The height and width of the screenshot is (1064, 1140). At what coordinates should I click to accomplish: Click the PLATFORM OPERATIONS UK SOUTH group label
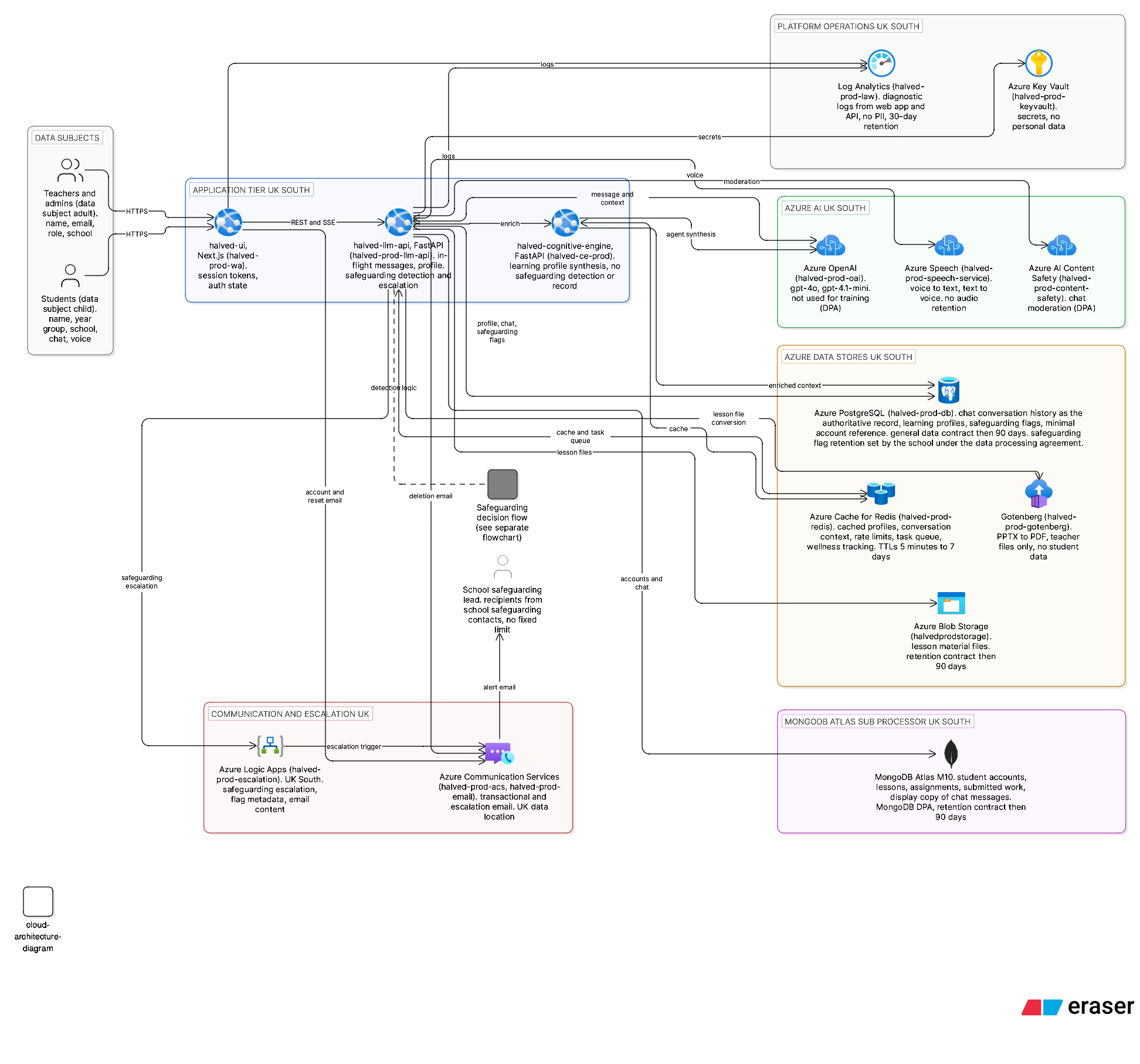848,26
